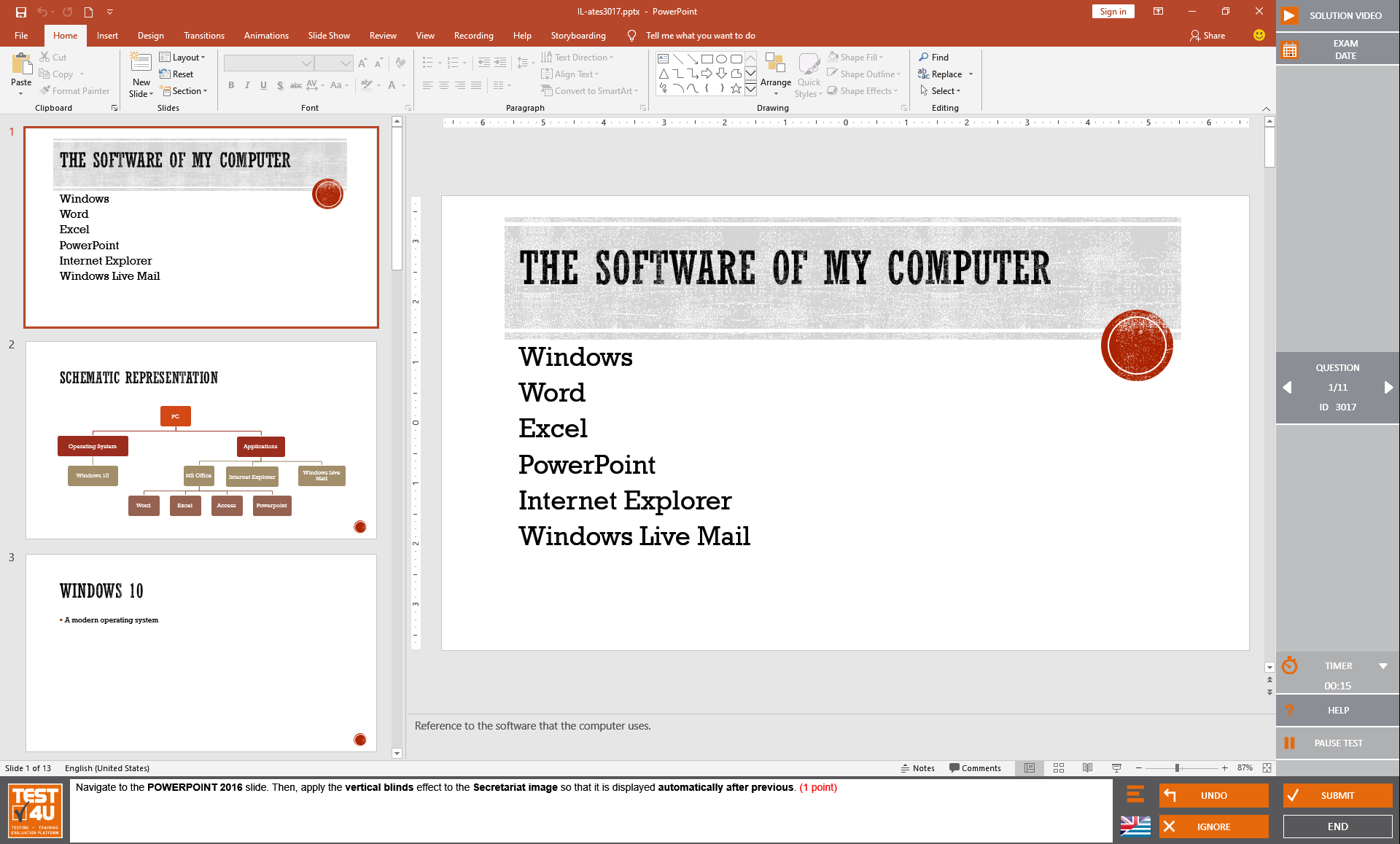Click zoom in plus button
The height and width of the screenshot is (844, 1400).
1225,768
